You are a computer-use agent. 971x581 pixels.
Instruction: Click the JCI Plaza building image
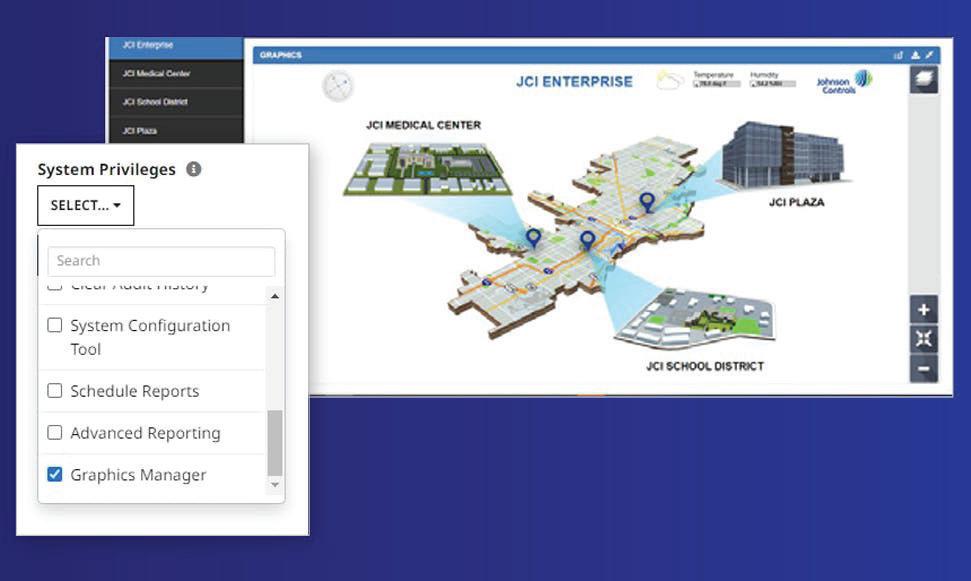(783, 154)
